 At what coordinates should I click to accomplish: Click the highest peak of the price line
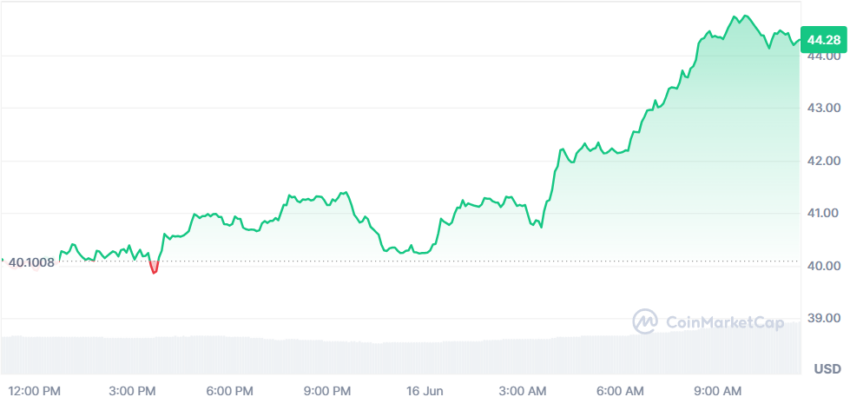coord(745,16)
